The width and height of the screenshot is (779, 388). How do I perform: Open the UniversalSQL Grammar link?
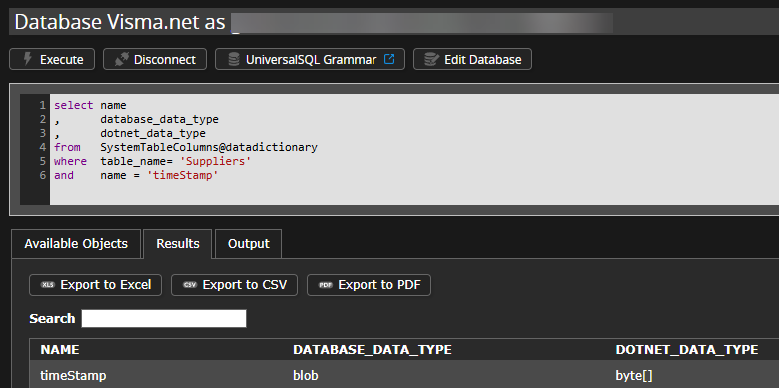310,60
